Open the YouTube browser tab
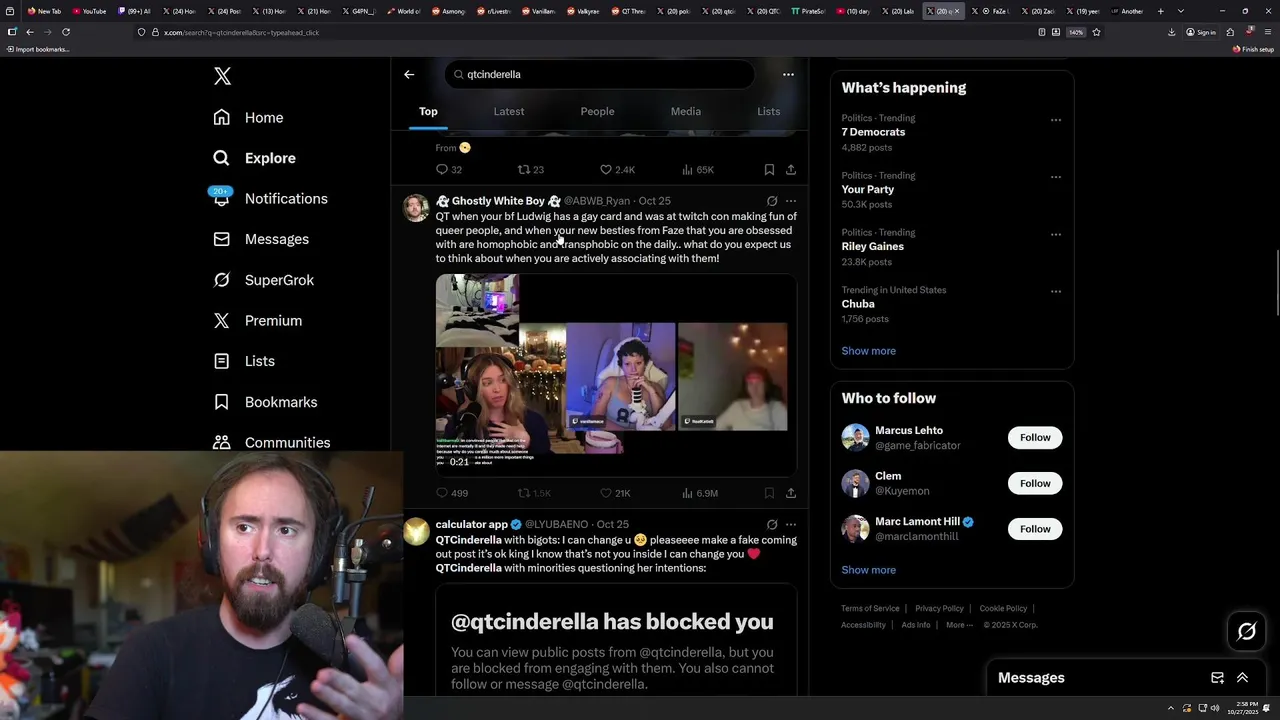This screenshot has height=720, width=1280. [x=90, y=11]
